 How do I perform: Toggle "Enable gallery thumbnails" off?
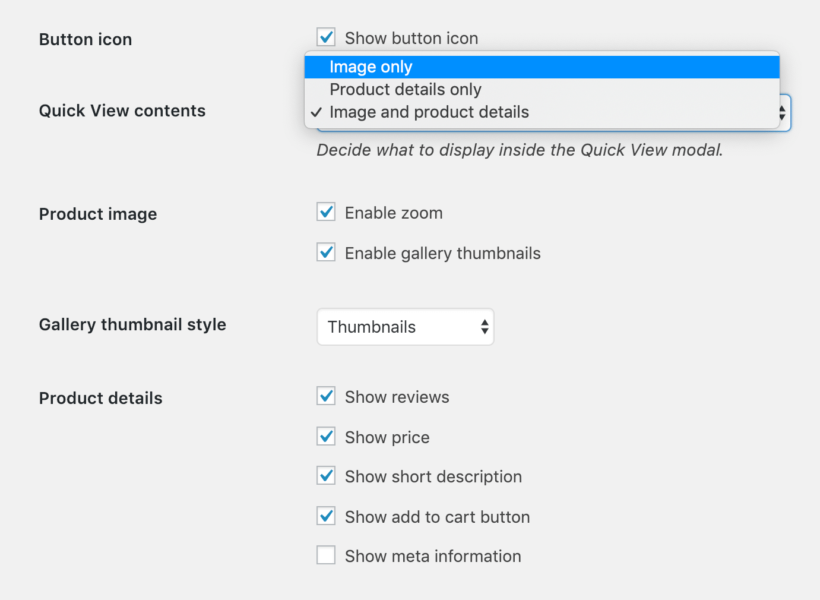(x=325, y=252)
